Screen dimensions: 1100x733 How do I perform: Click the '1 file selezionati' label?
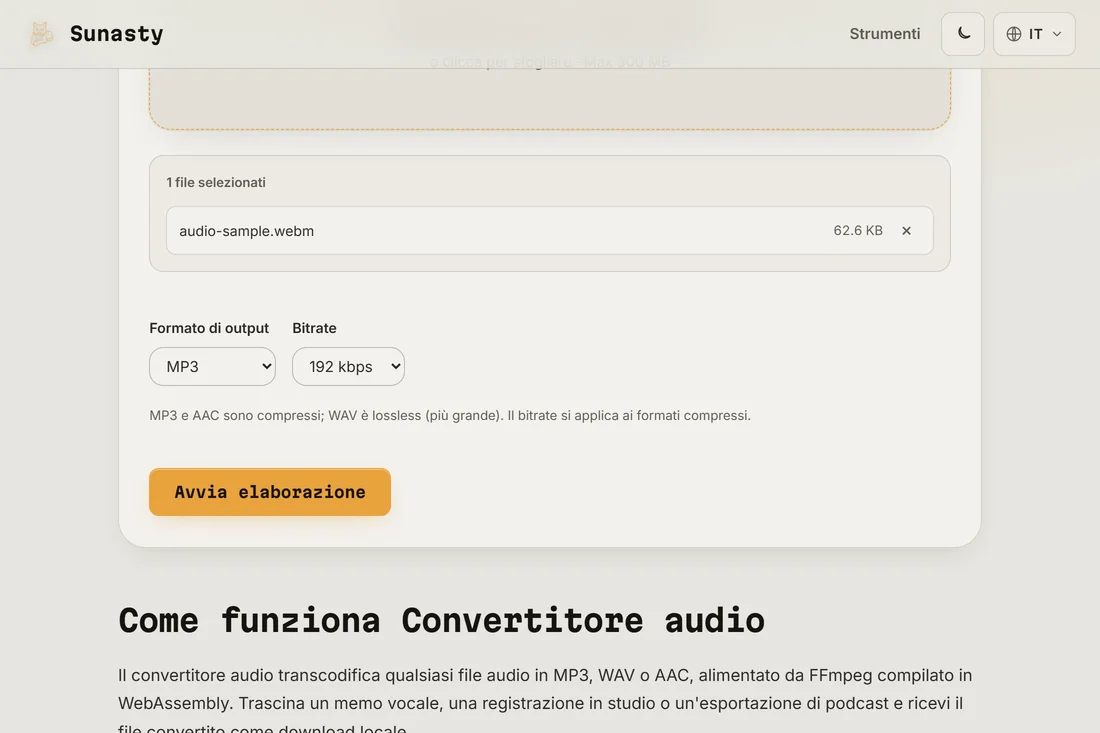216,182
